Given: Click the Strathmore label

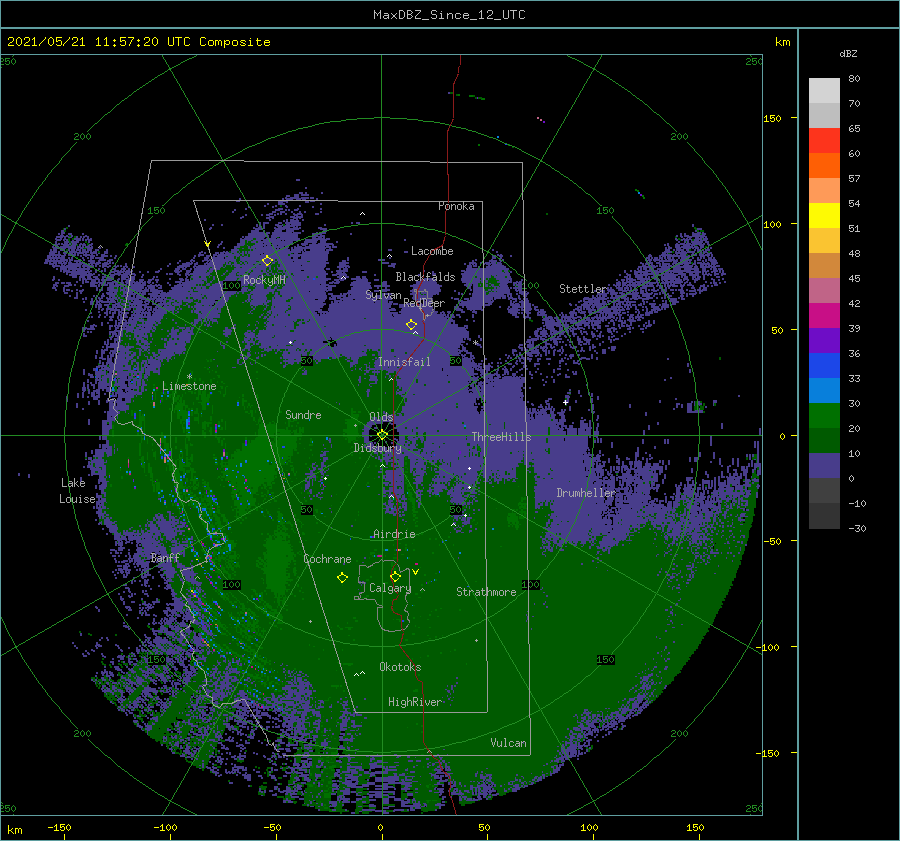Looking at the screenshot, I should (x=486, y=592).
